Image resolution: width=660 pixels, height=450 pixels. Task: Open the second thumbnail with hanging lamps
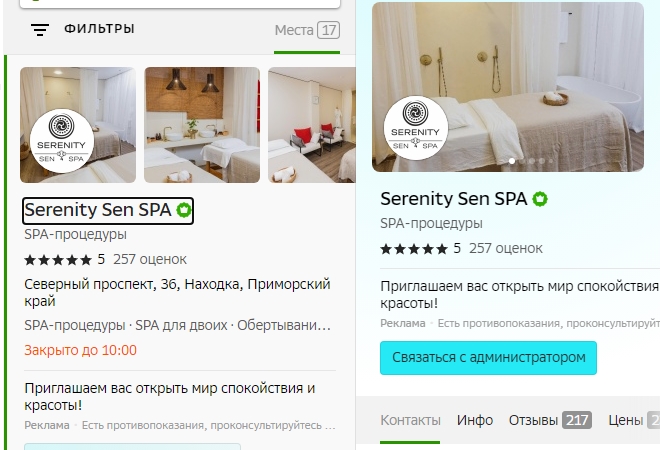pyautogui.click(x=202, y=125)
